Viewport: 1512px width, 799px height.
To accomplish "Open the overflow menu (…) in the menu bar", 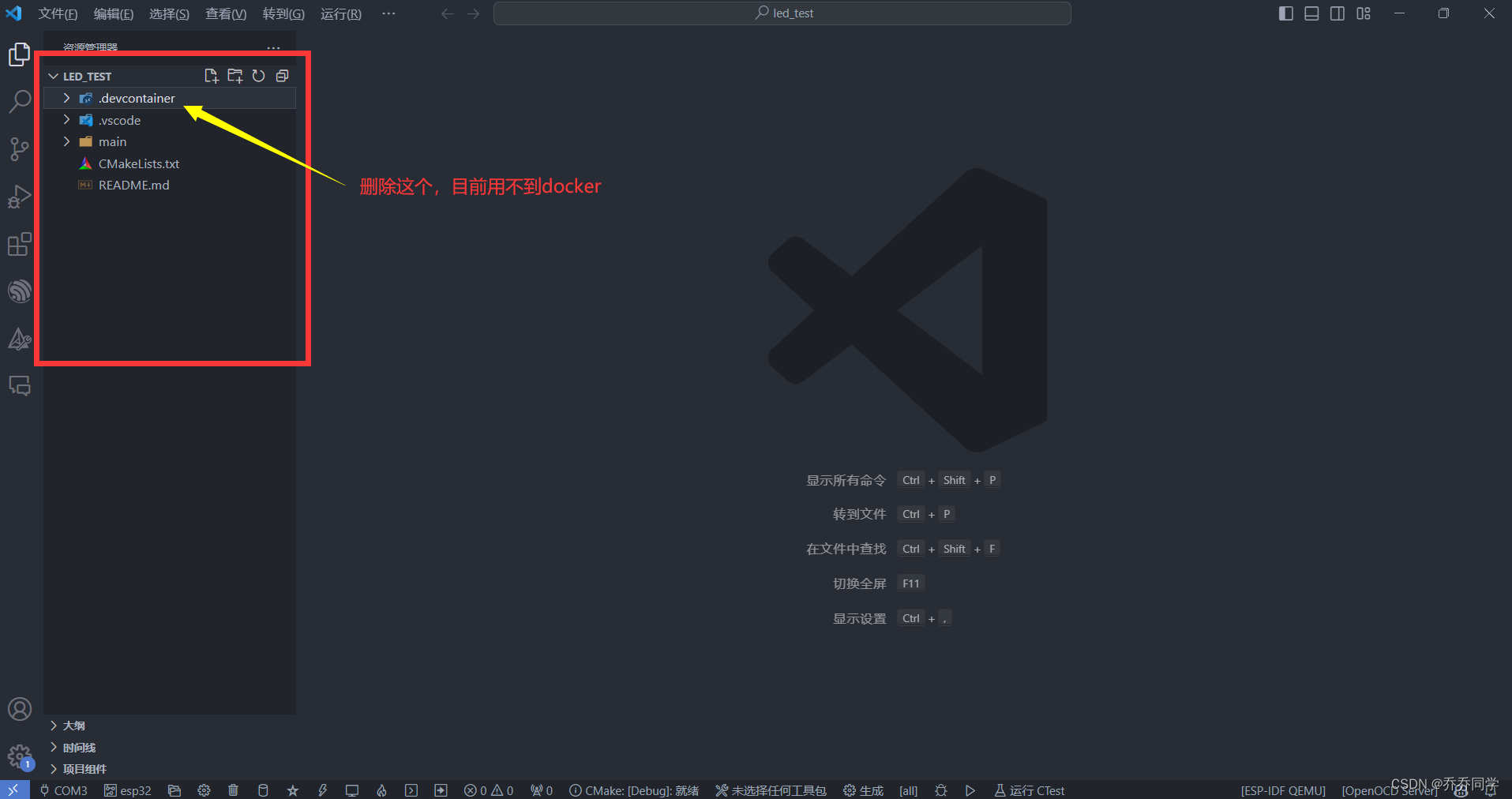I will [x=388, y=13].
